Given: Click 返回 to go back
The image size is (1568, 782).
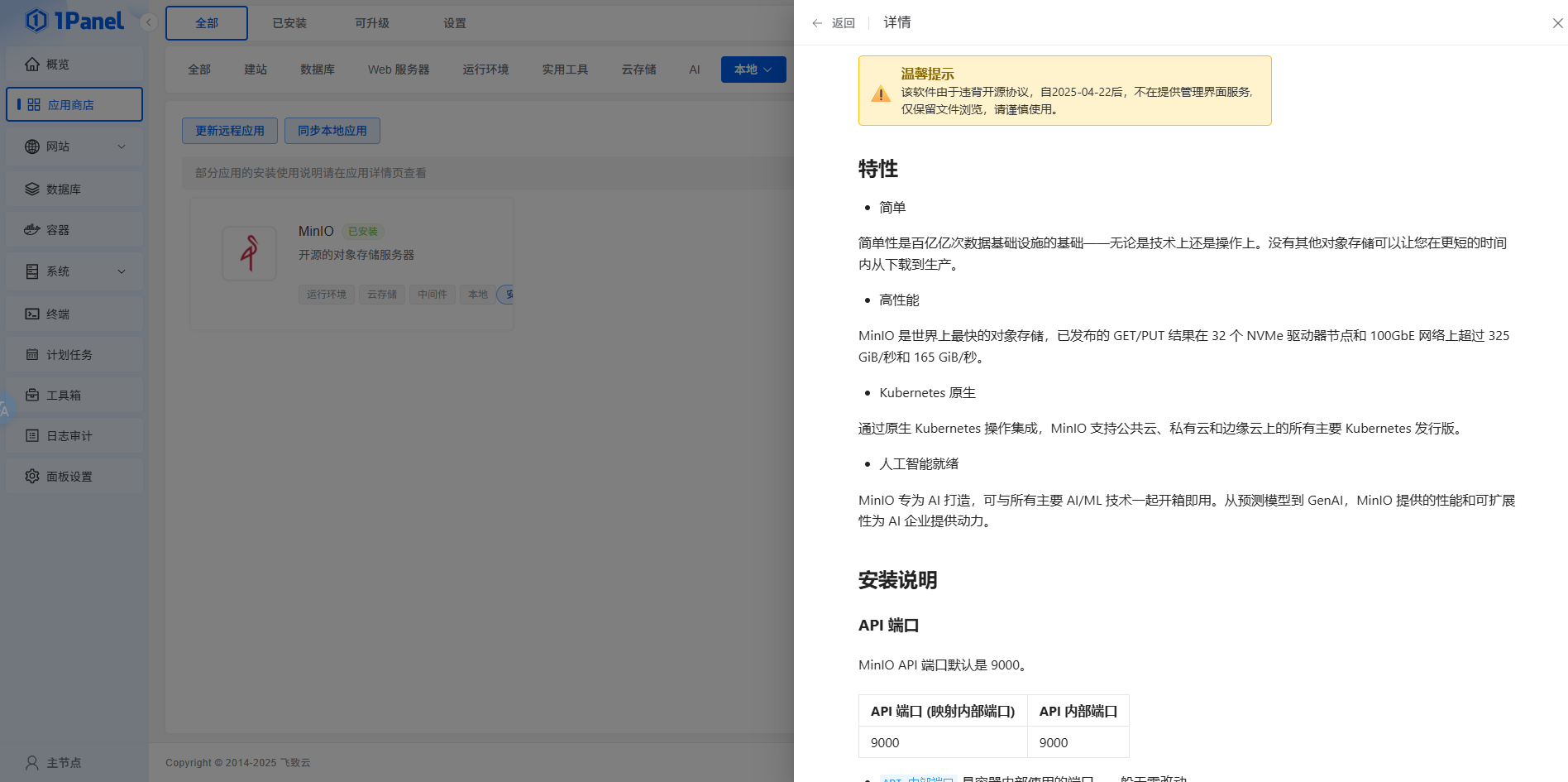Looking at the screenshot, I should click(x=843, y=23).
